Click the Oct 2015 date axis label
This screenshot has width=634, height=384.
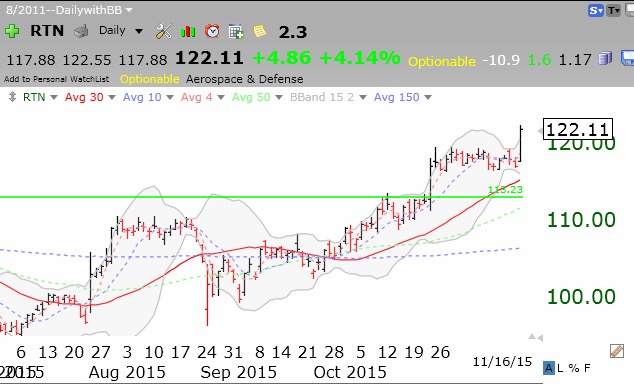[350, 372]
